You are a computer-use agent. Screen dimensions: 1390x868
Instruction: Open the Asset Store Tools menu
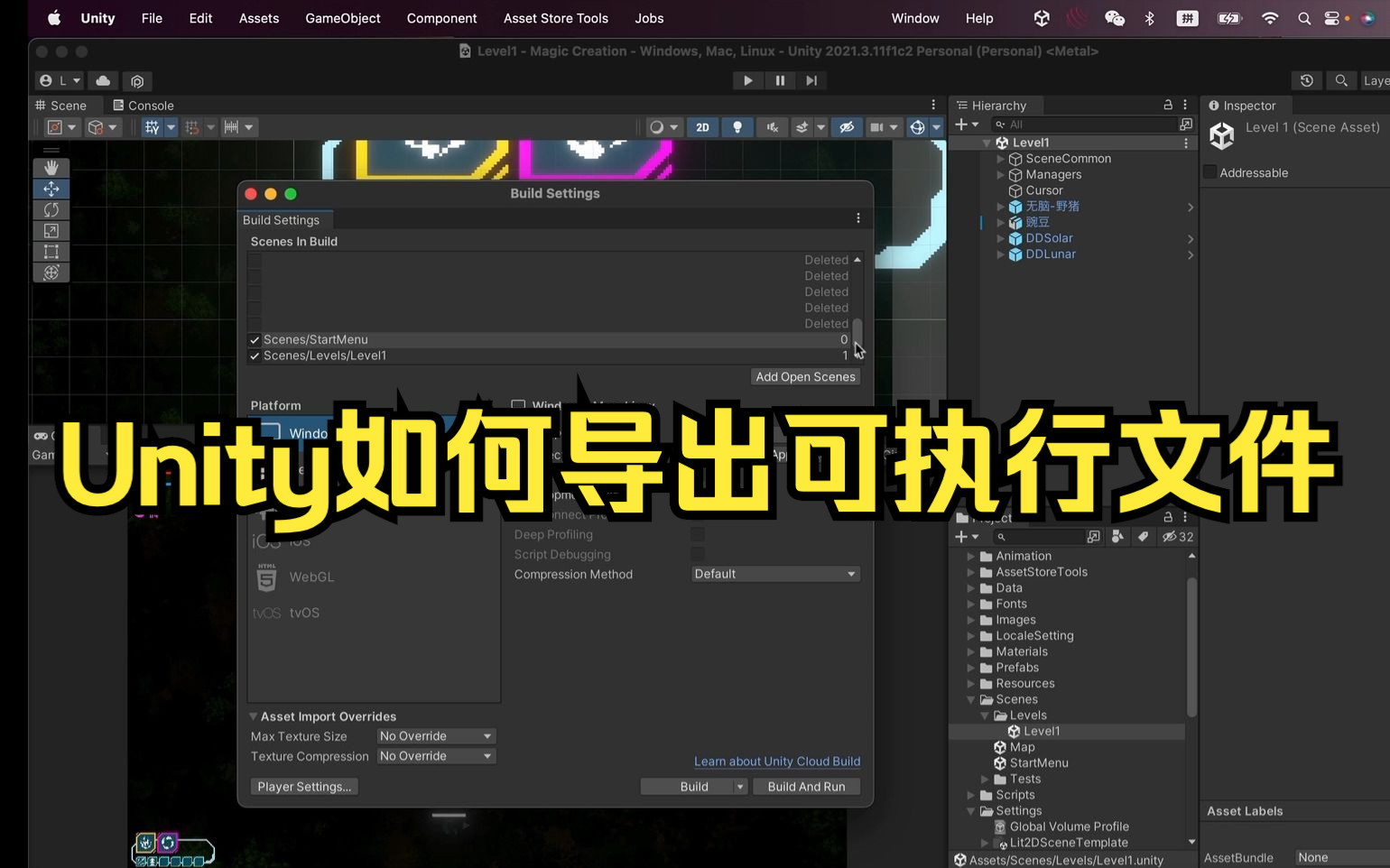(556, 18)
